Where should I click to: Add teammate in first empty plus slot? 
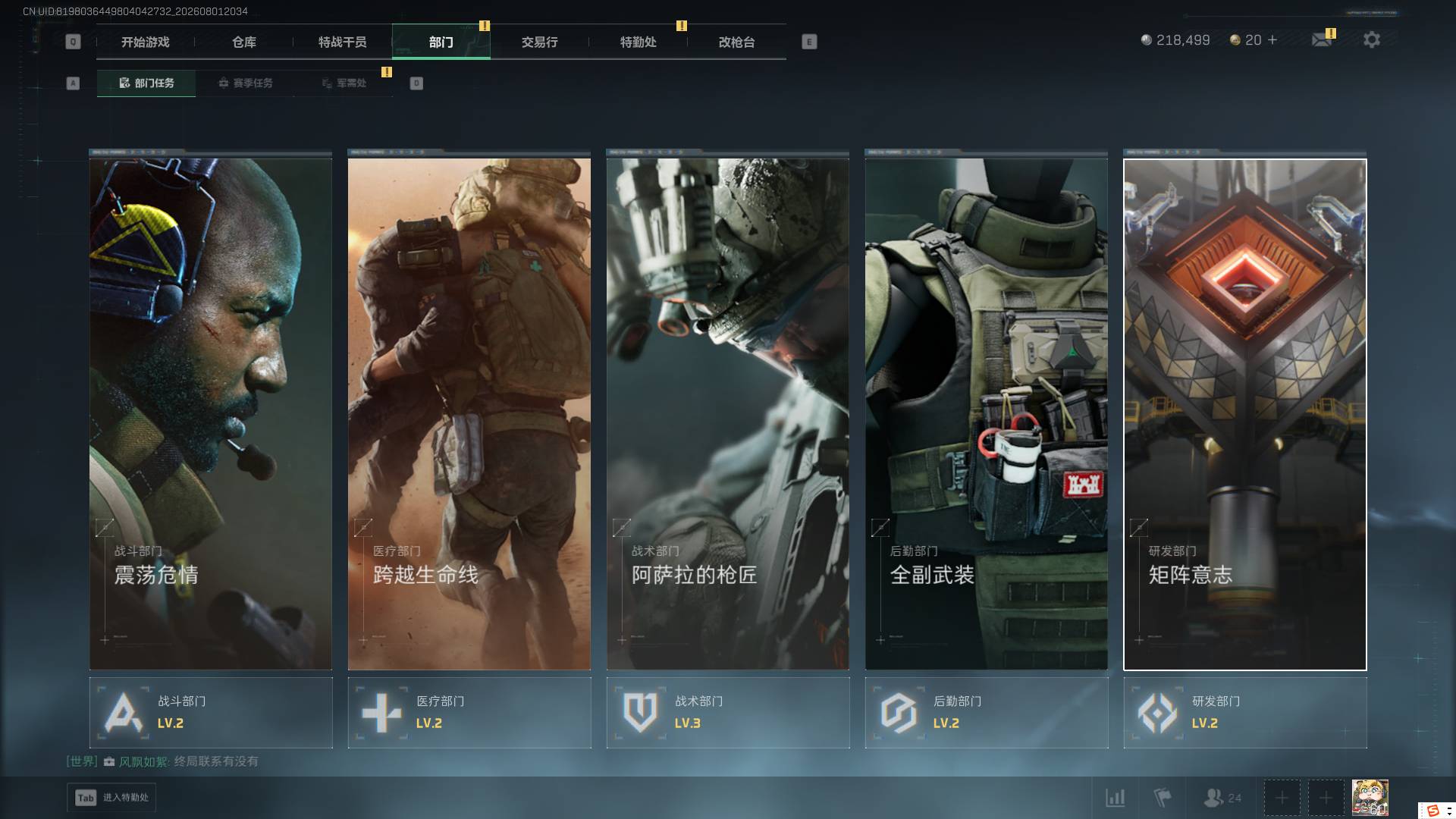pyautogui.click(x=1282, y=798)
